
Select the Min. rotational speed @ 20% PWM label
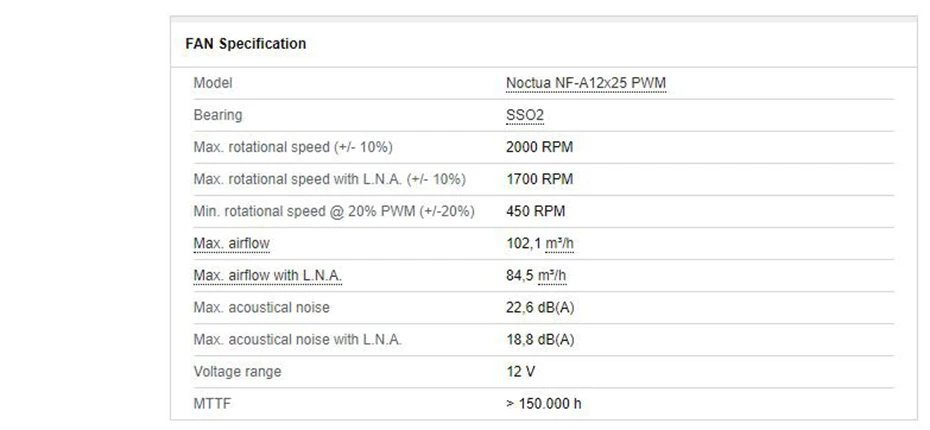pos(333,212)
